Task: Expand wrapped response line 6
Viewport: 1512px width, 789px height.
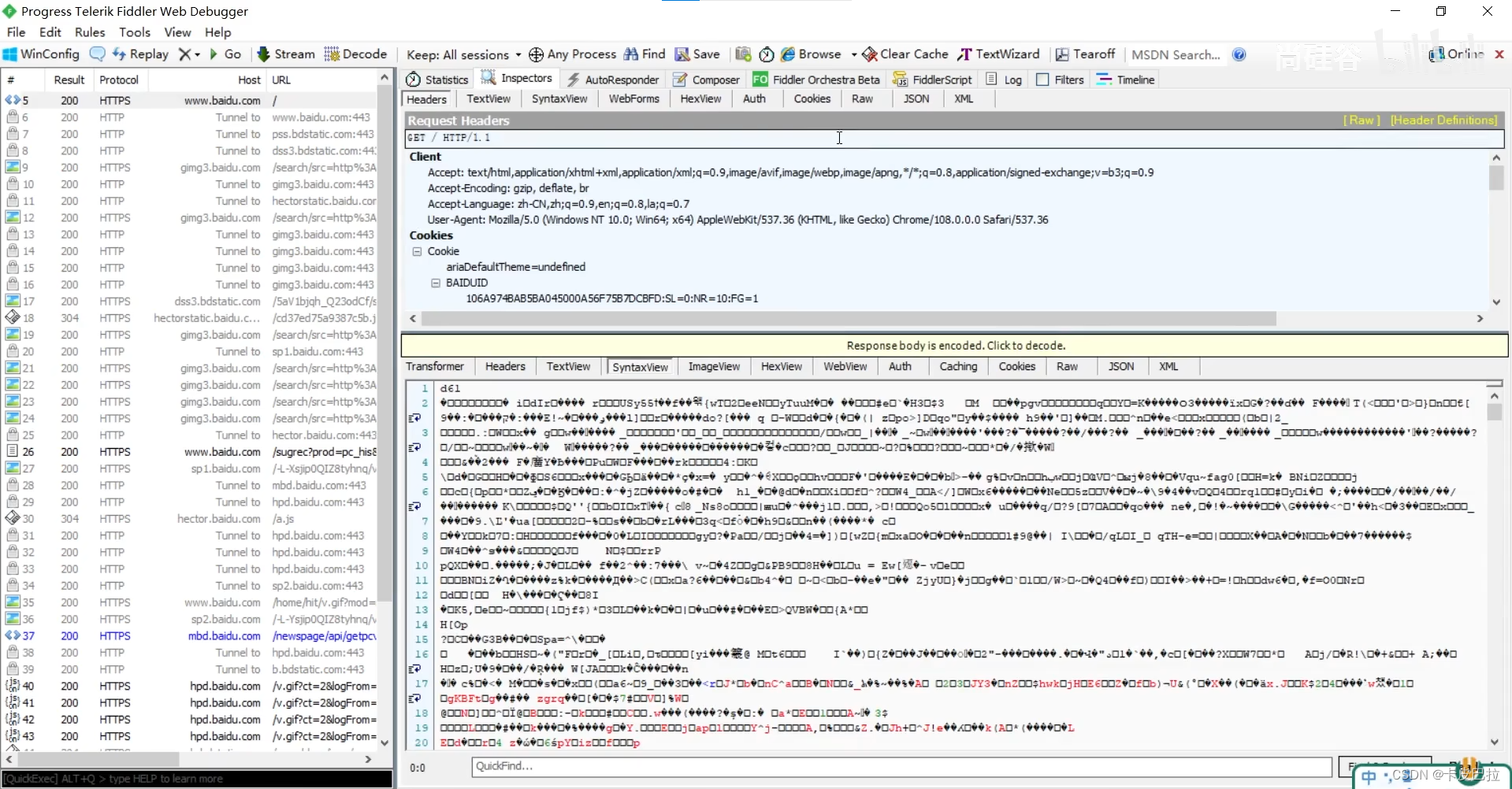Action: 414,506
